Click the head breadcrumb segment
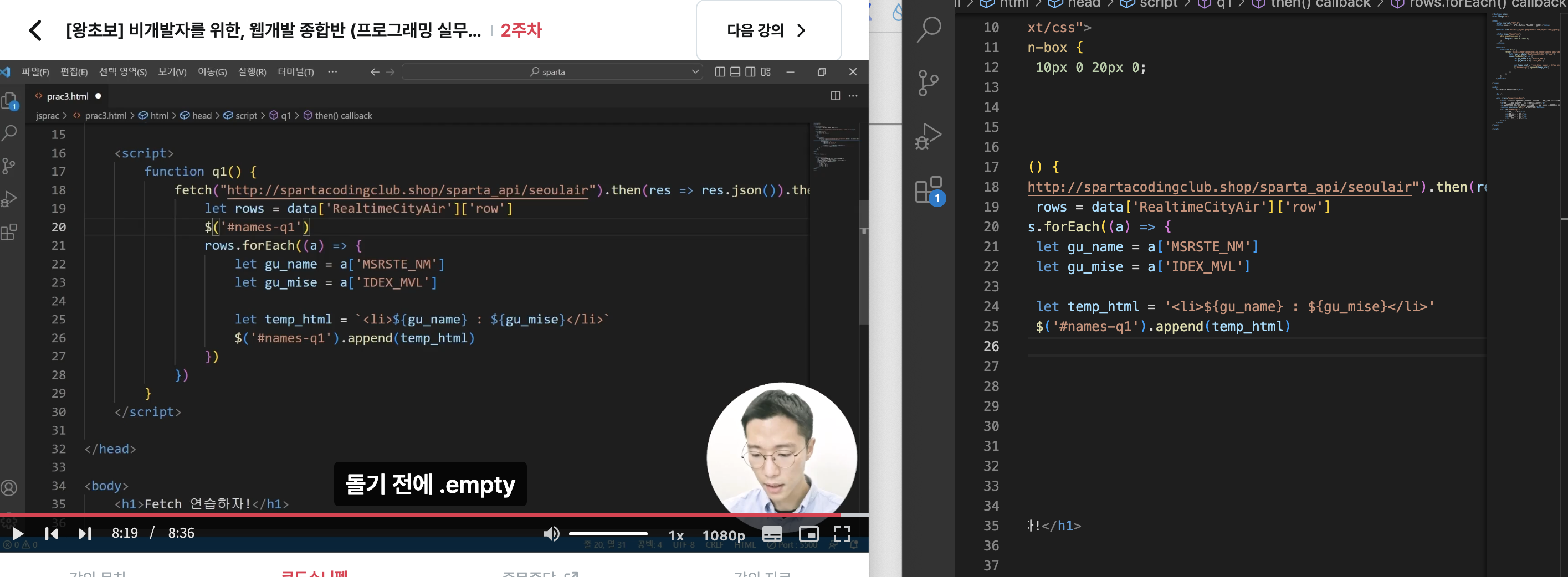The height and width of the screenshot is (577, 1568). [x=202, y=116]
